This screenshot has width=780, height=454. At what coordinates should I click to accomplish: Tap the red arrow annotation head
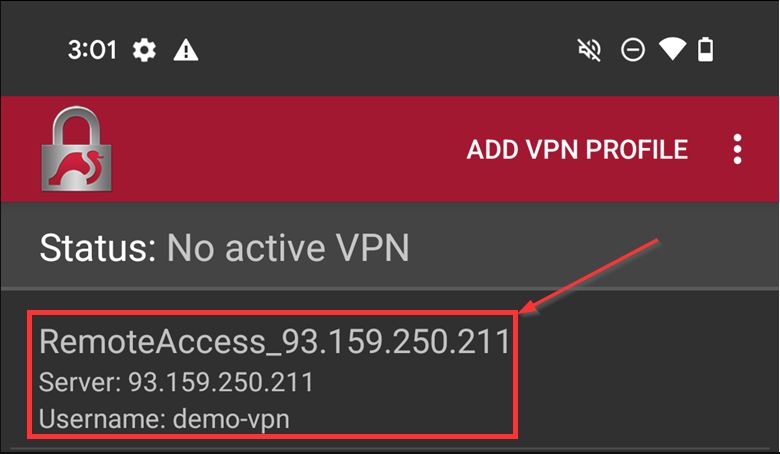(528, 310)
